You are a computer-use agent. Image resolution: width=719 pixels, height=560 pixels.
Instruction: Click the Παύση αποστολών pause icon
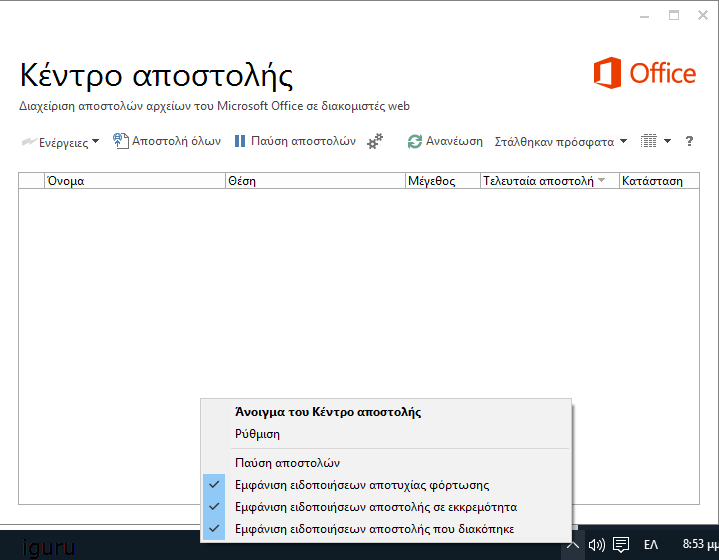(x=240, y=141)
